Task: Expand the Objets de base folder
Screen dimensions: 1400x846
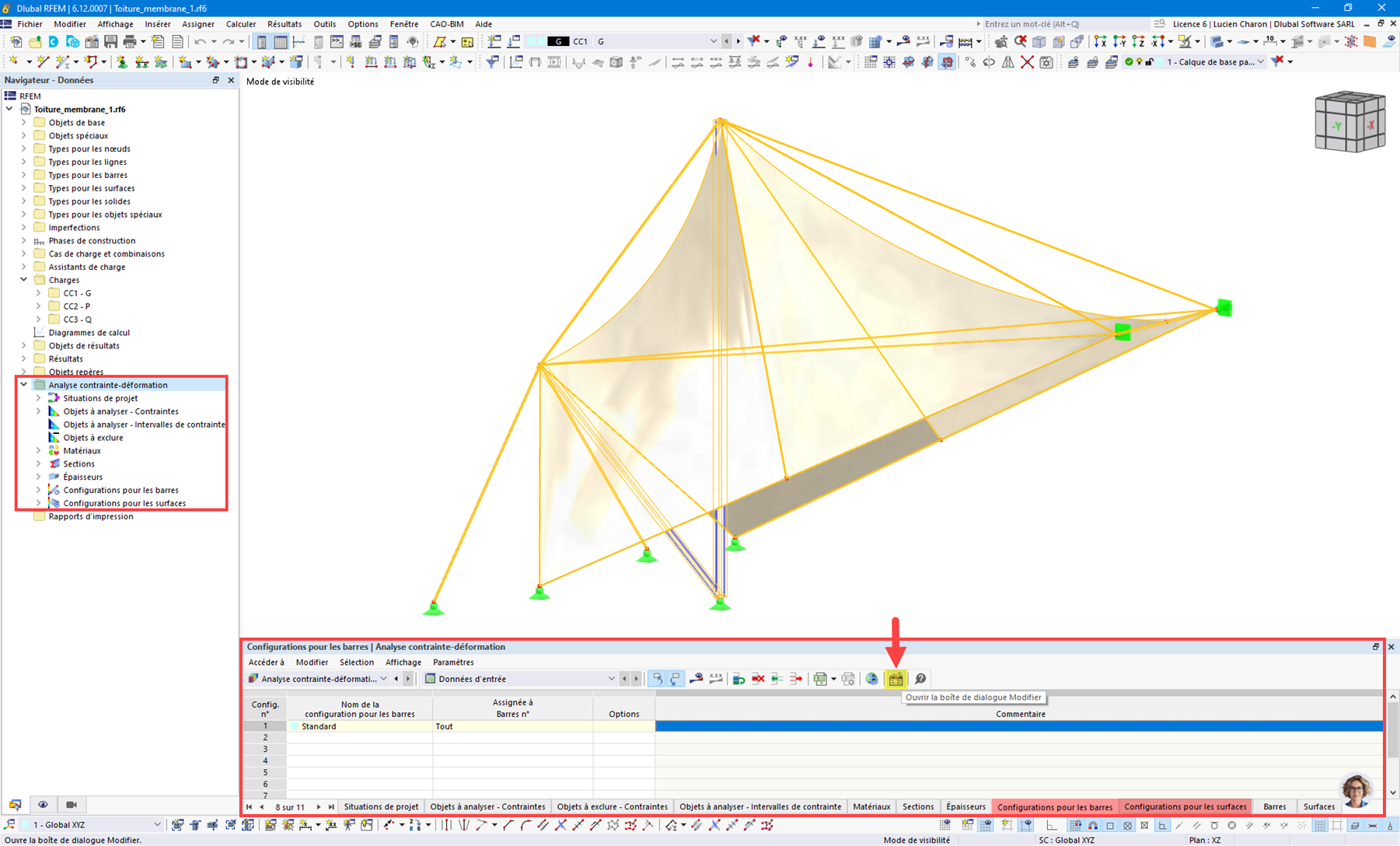Action: (23, 122)
